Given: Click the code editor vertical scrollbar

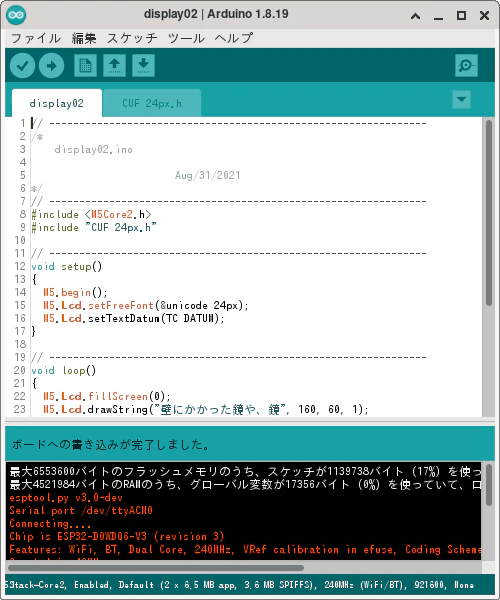Looking at the screenshot, I should [489, 213].
